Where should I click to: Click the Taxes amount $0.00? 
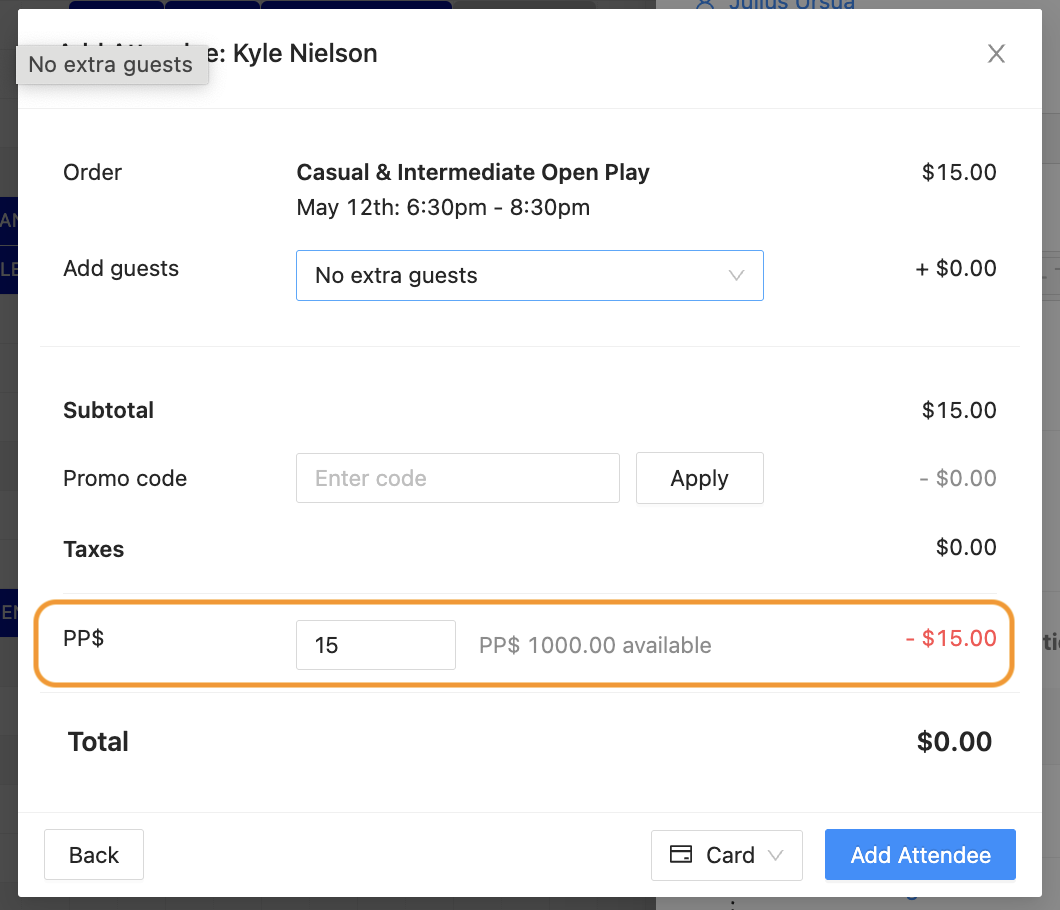coord(966,547)
